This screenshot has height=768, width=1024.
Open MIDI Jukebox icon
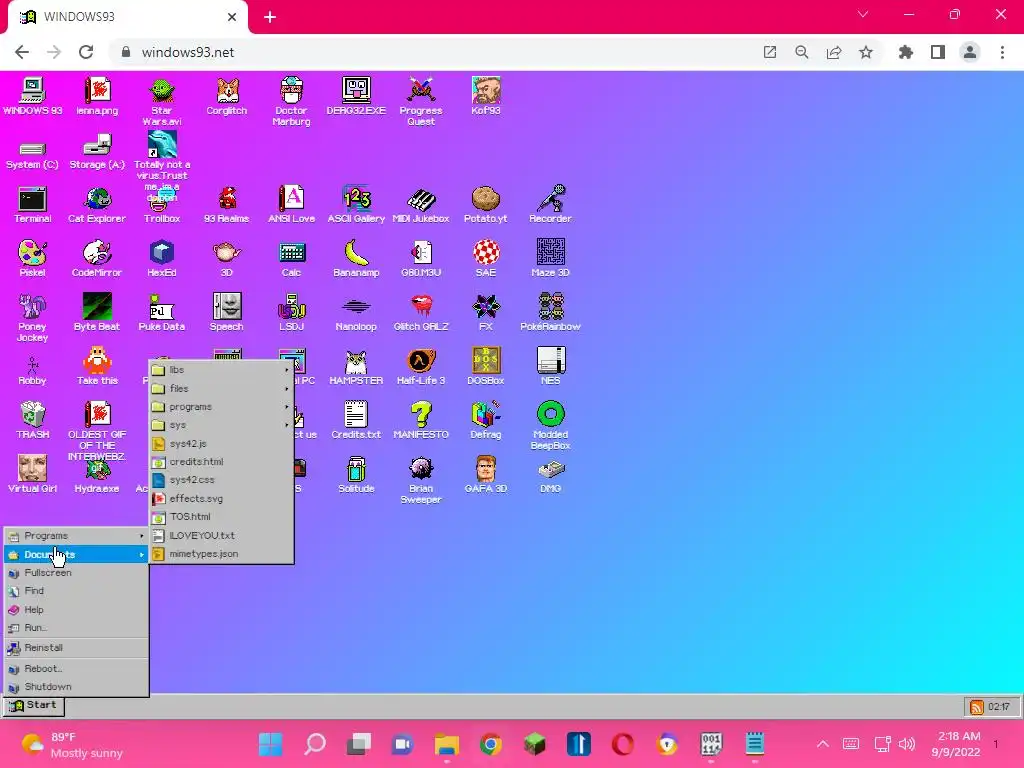[421, 205]
